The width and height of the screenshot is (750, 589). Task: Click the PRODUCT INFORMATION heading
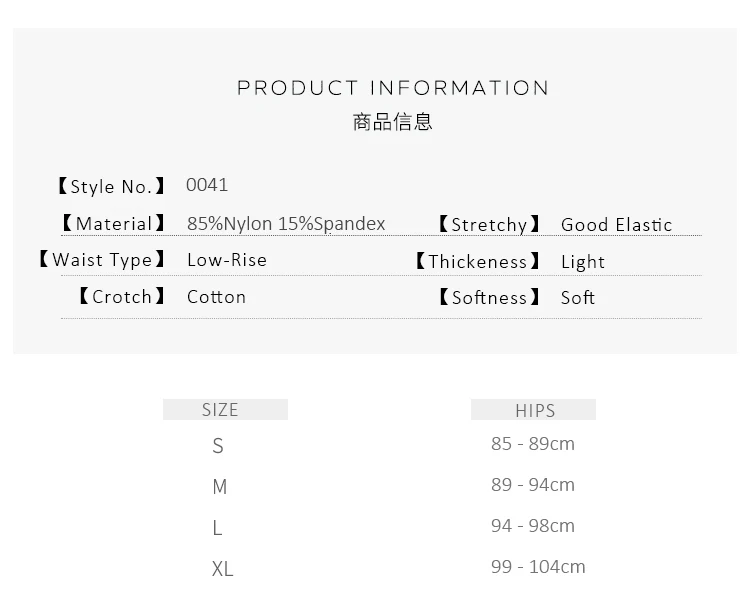(393, 88)
